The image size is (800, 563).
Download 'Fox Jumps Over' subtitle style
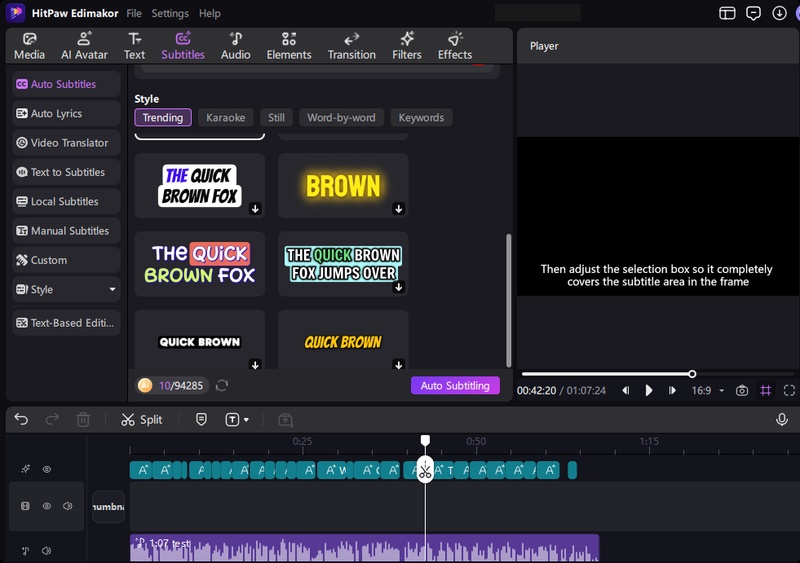click(398, 287)
